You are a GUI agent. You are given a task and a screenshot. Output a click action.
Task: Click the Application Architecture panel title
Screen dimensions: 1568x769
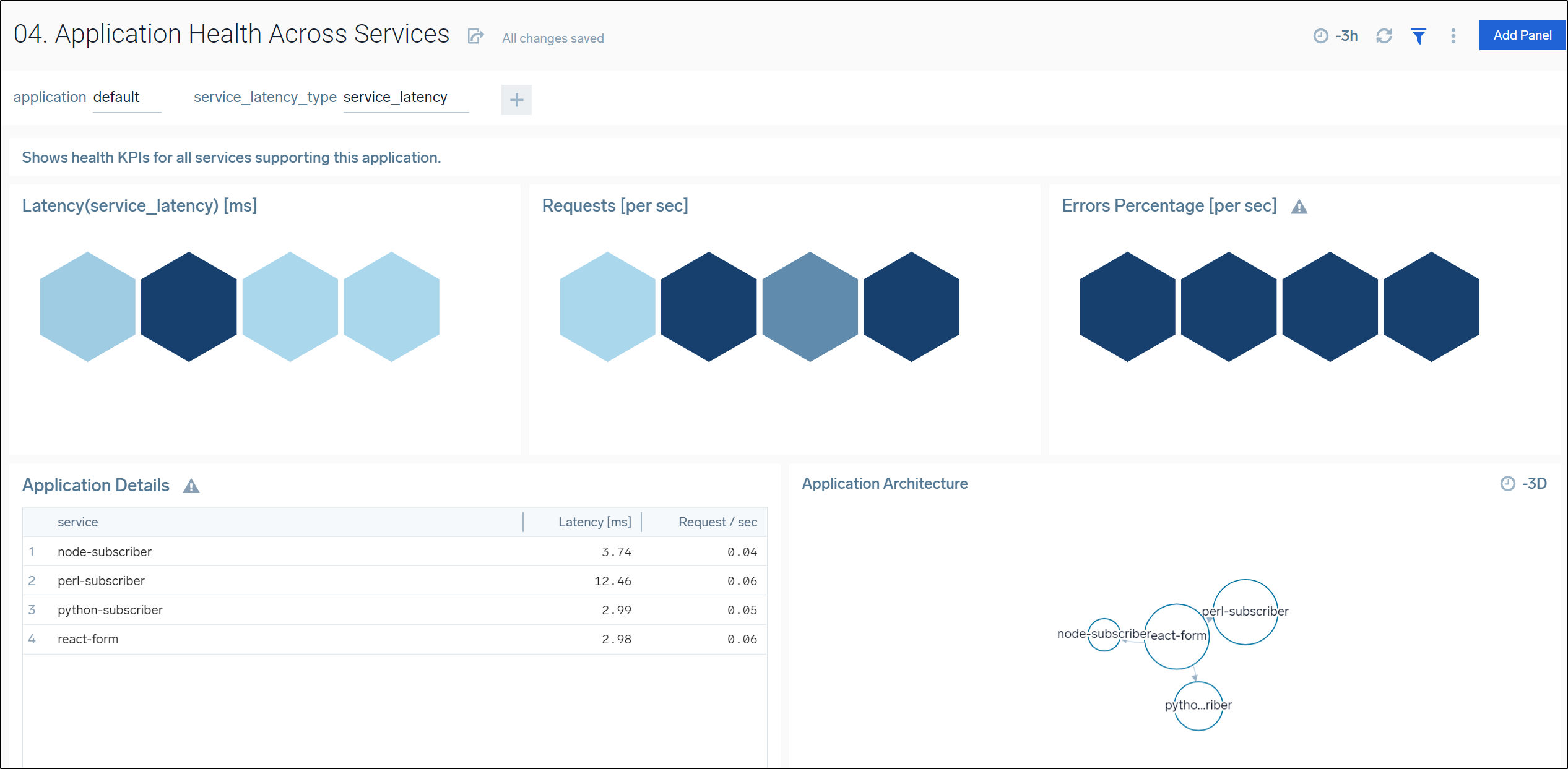coord(885,484)
